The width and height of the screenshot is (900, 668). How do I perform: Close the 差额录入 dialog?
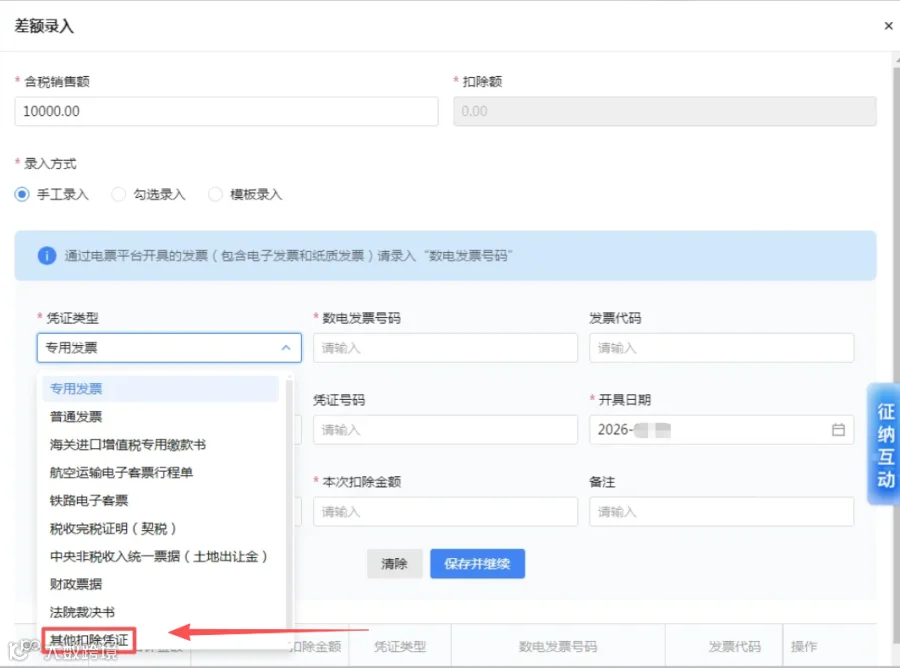888,26
